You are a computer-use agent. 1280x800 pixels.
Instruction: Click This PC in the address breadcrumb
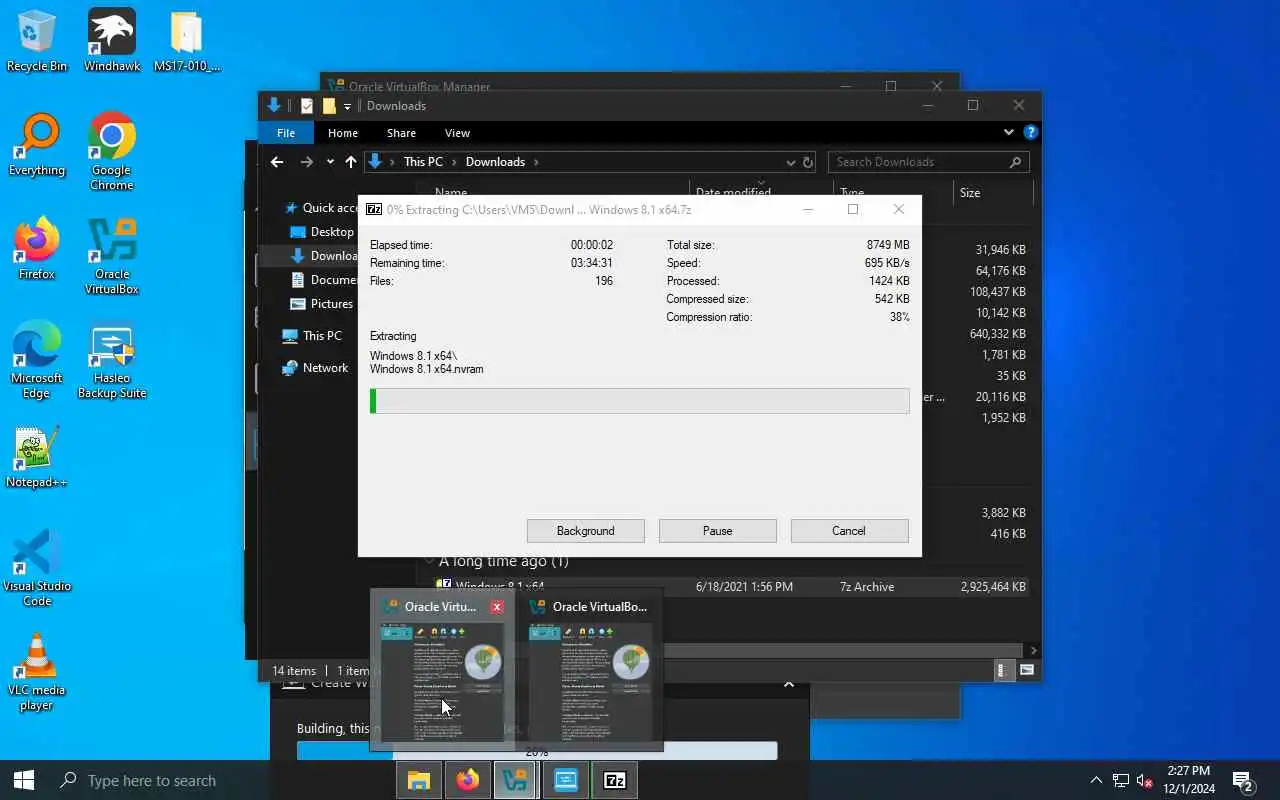[423, 162]
